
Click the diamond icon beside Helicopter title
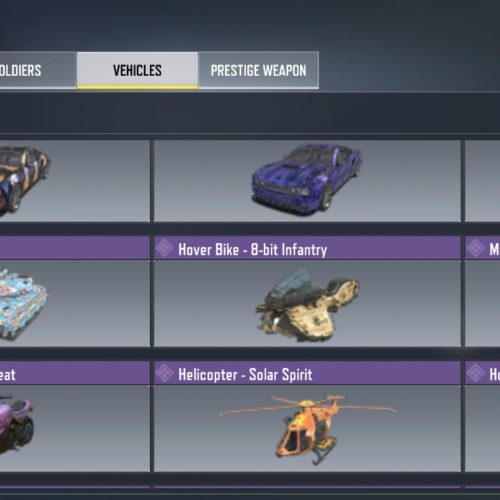pyautogui.click(x=165, y=373)
